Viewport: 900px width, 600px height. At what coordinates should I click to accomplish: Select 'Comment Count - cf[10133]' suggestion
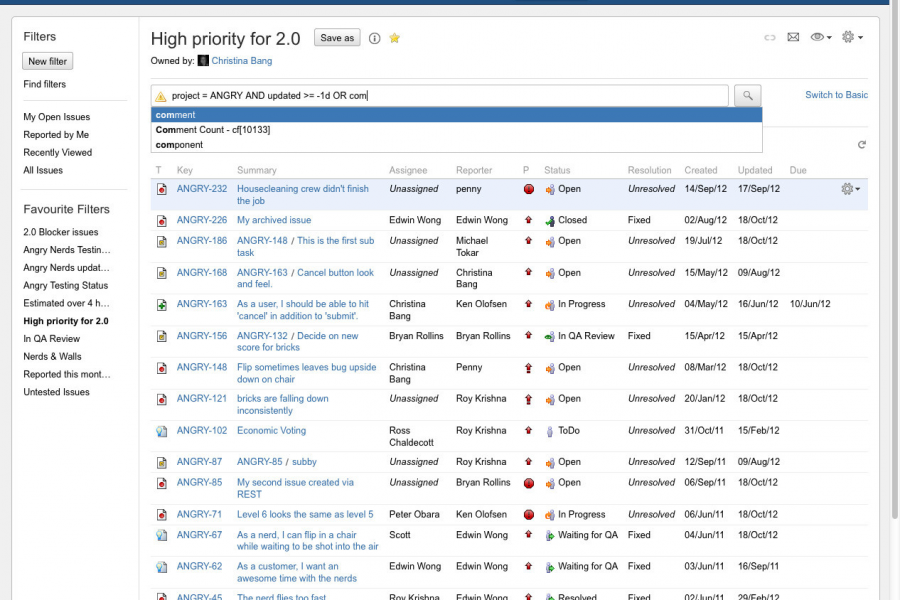[x=456, y=130]
